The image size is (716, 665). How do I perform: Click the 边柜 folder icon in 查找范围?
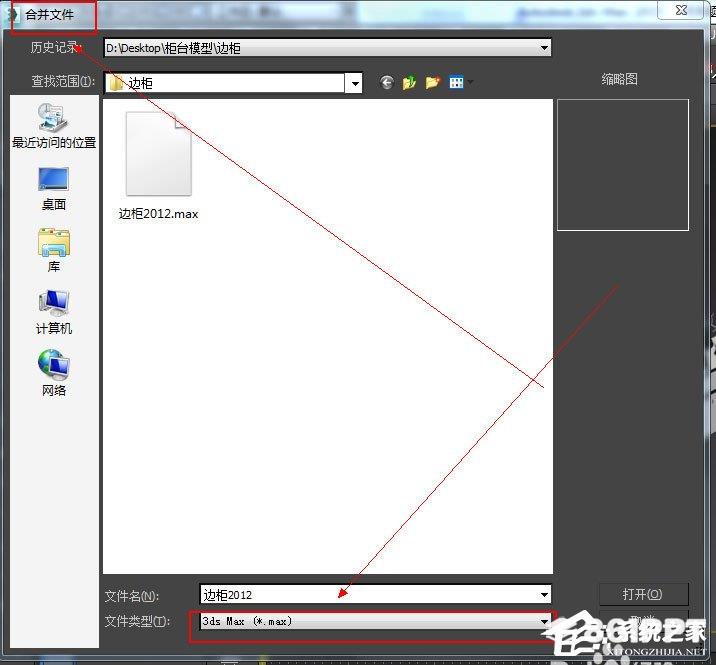point(116,84)
